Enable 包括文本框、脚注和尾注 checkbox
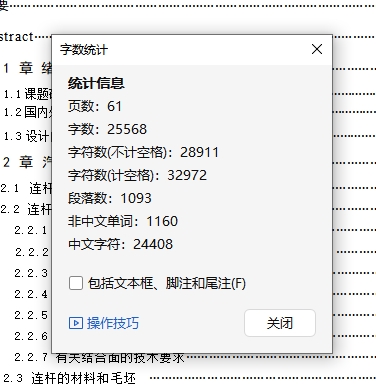This screenshot has height=387, width=376. coord(76,283)
